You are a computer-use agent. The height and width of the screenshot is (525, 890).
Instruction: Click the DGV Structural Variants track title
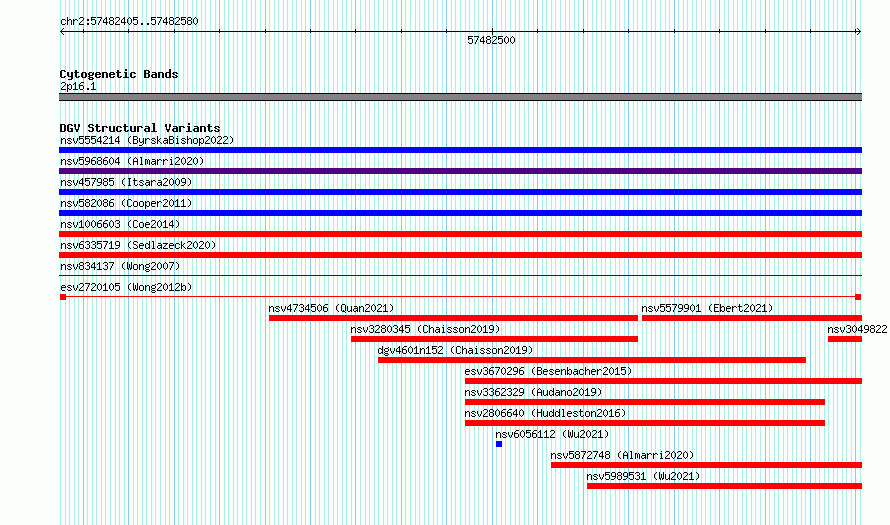point(140,128)
